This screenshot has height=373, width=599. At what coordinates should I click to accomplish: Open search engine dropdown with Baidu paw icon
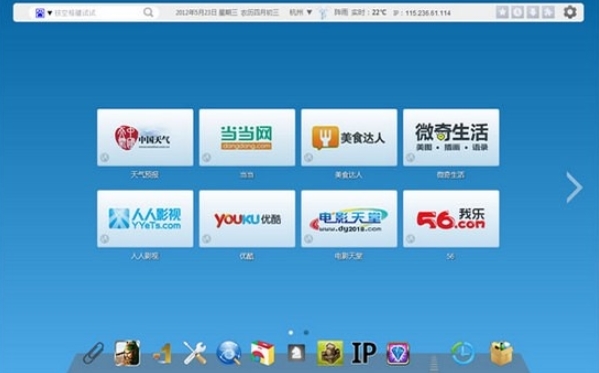point(44,13)
